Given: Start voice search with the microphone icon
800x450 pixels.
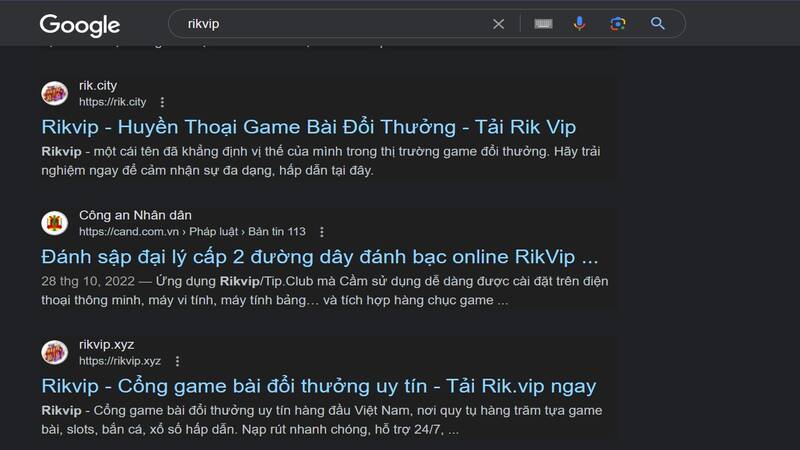Looking at the screenshot, I should click(580, 24).
